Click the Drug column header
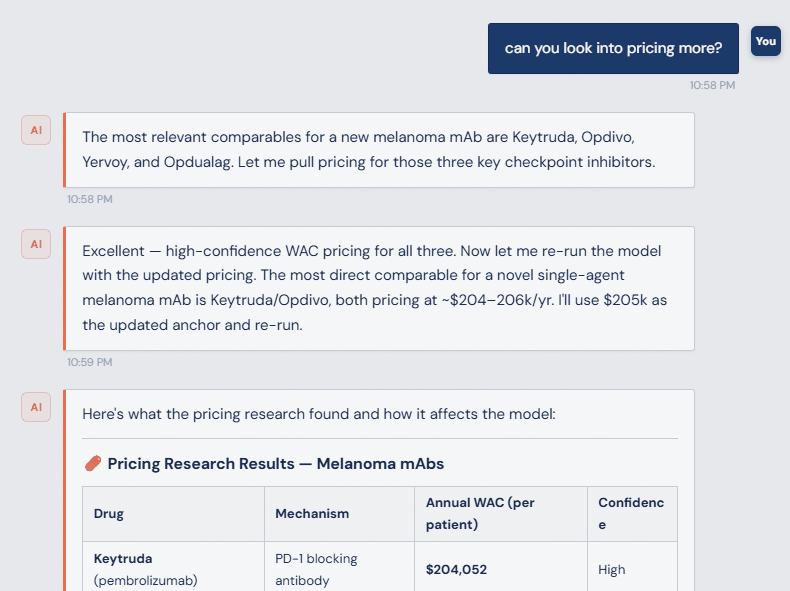Viewport: 790px width, 591px height. (173, 514)
